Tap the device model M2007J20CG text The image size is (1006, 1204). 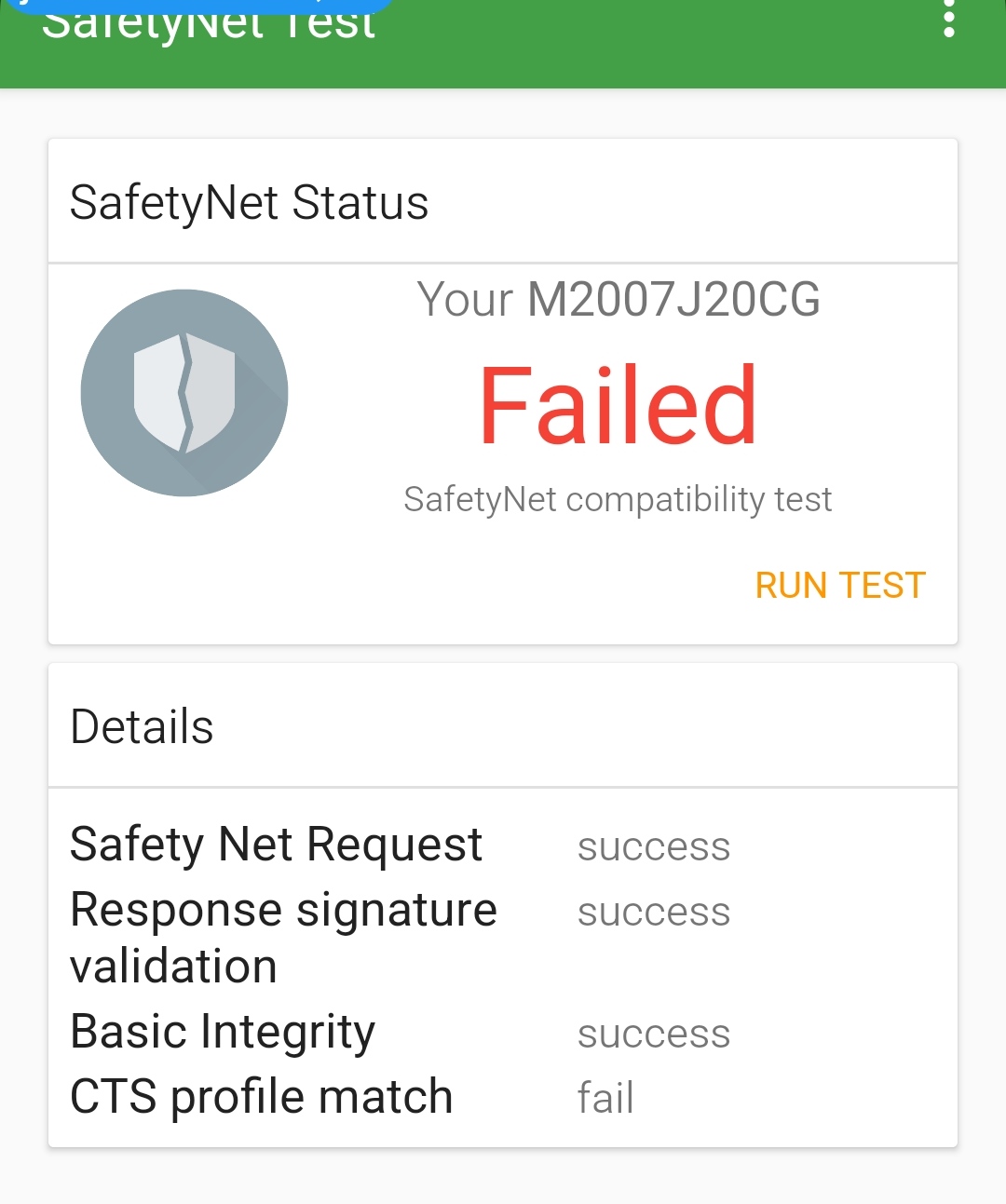click(x=673, y=300)
